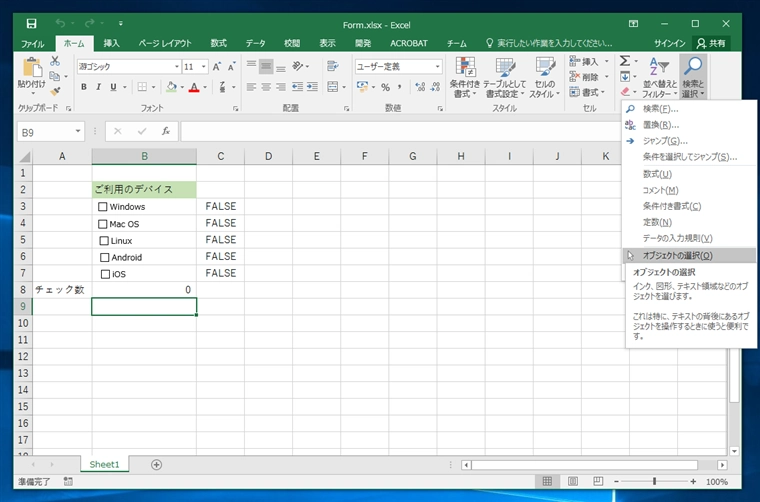Viewport: 760px width, 502px height.
Task: Click the Paste (貼り付け) clipboard icon
Action: (32, 67)
